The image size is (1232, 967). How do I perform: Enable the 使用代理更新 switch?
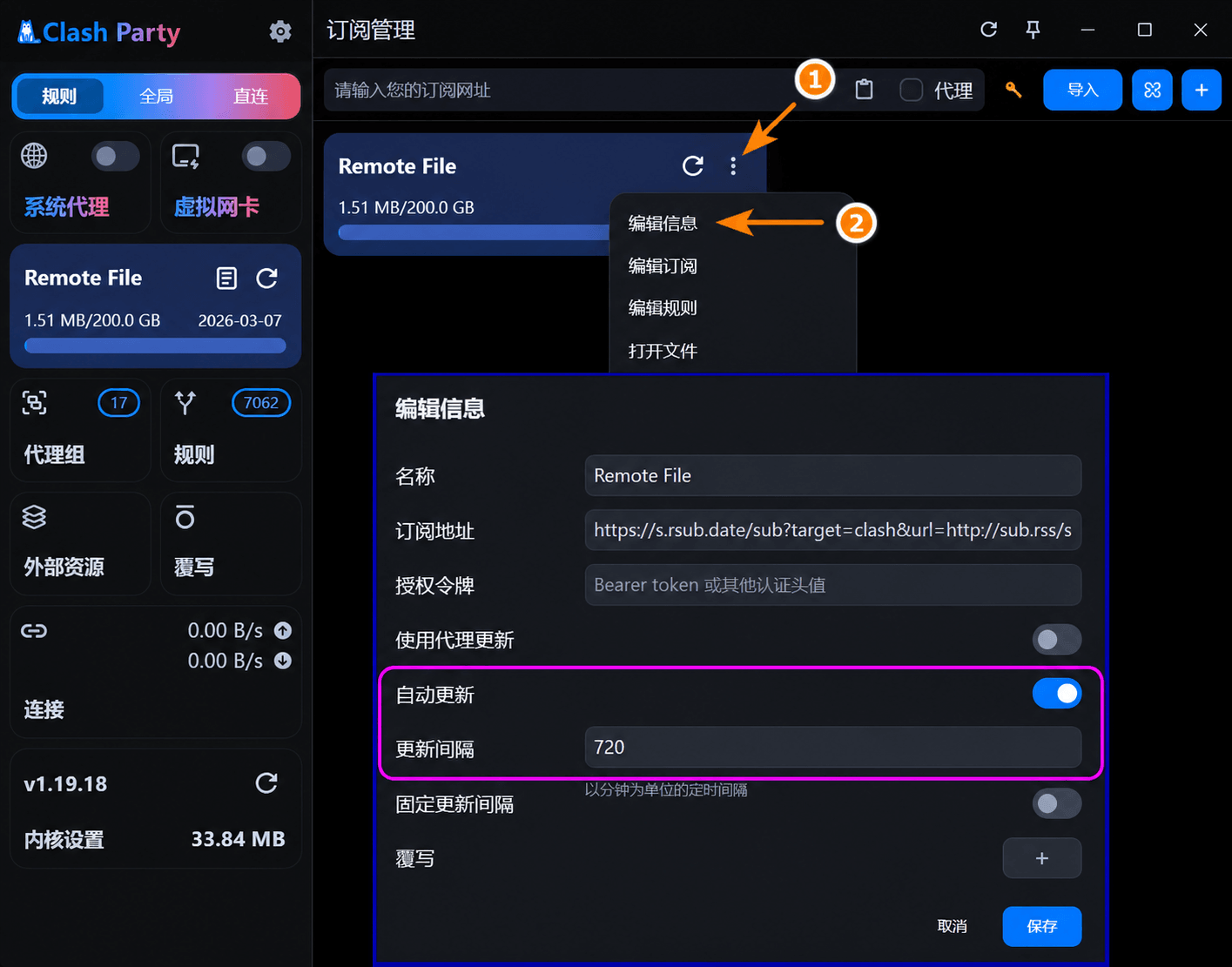pyautogui.click(x=1057, y=640)
